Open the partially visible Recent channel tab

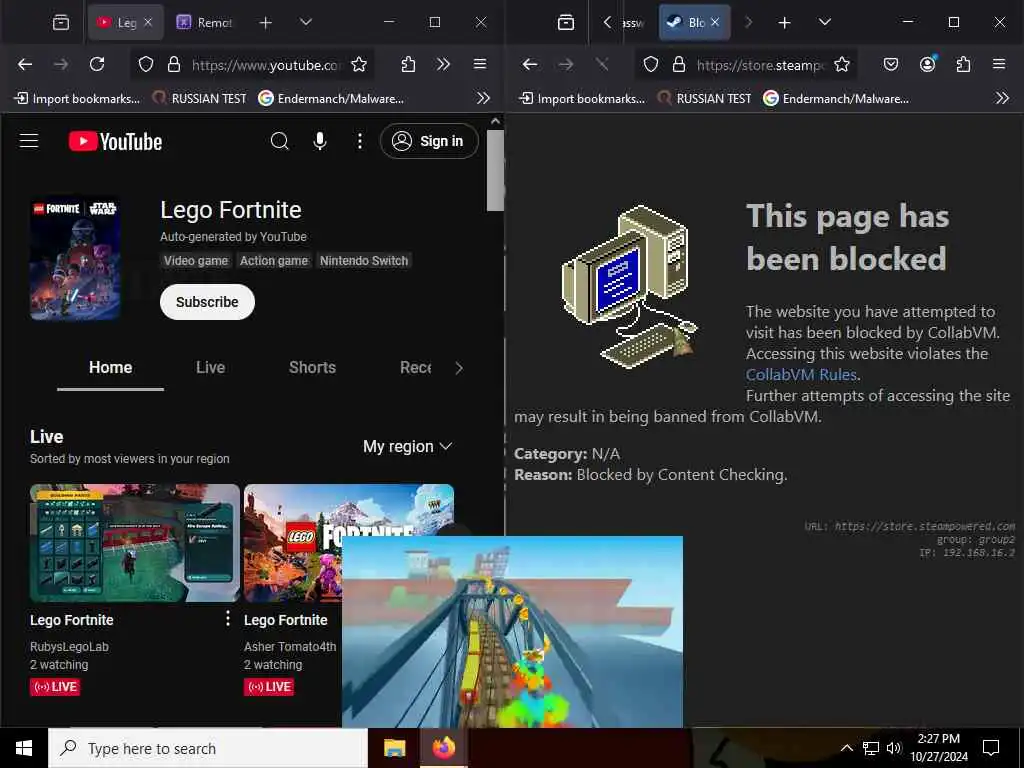tap(415, 368)
